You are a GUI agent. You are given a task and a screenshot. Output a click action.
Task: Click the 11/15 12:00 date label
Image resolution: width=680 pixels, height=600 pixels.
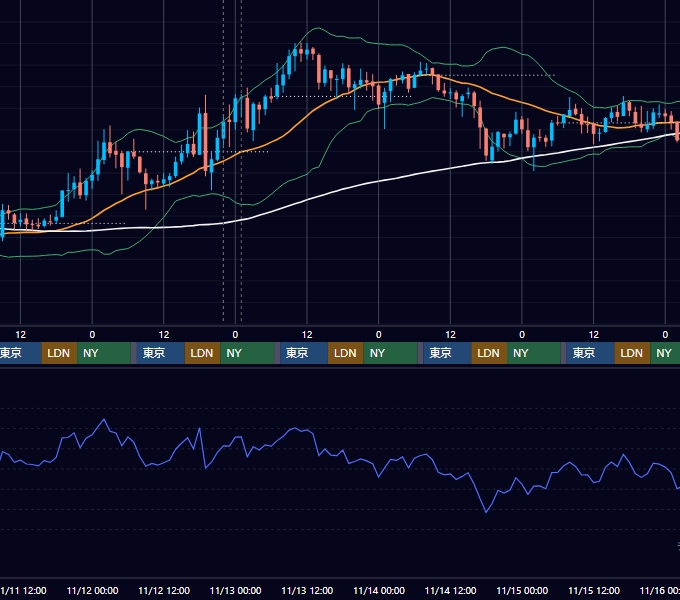tap(594, 590)
